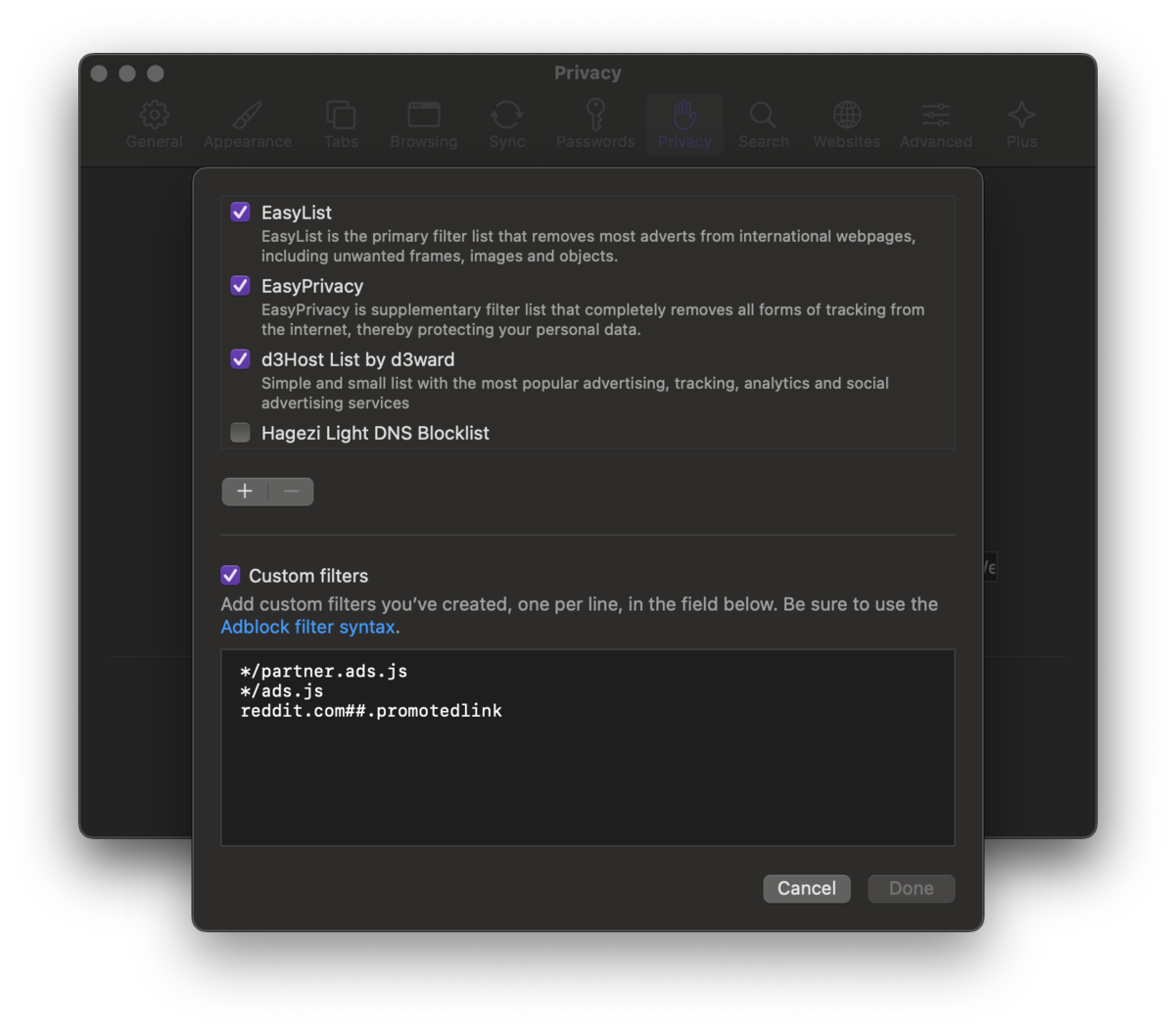Switch to the Privacy tab
The height and width of the screenshot is (1036, 1175).
pyautogui.click(x=683, y=124)
